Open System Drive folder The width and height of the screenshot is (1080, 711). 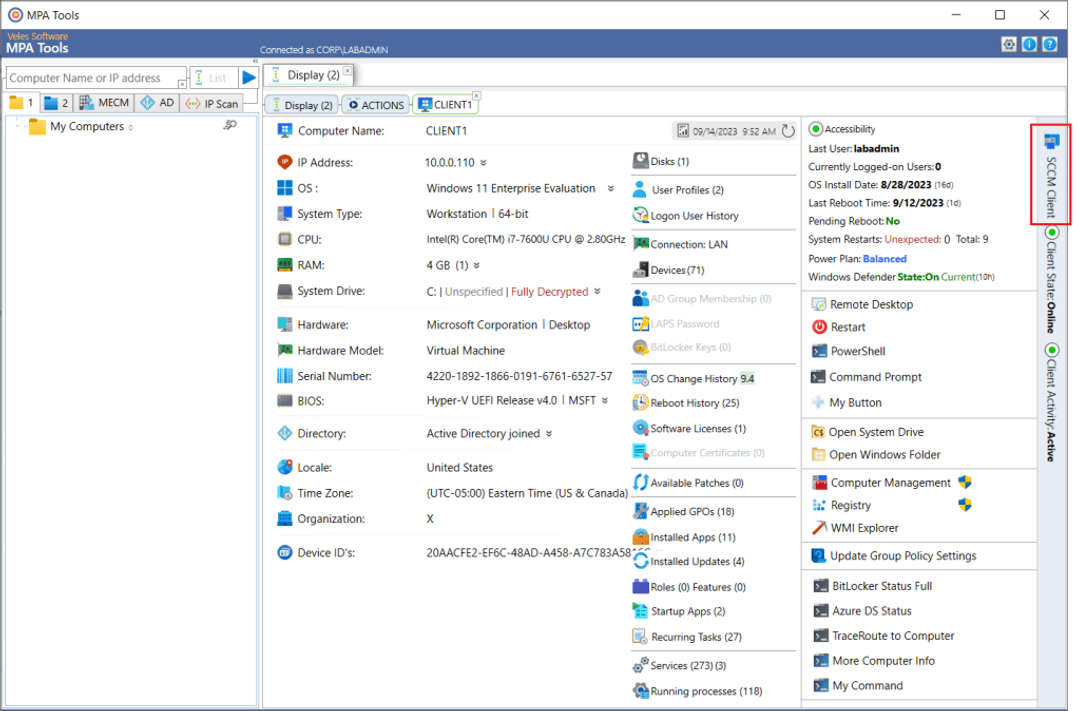click(869, 432)
